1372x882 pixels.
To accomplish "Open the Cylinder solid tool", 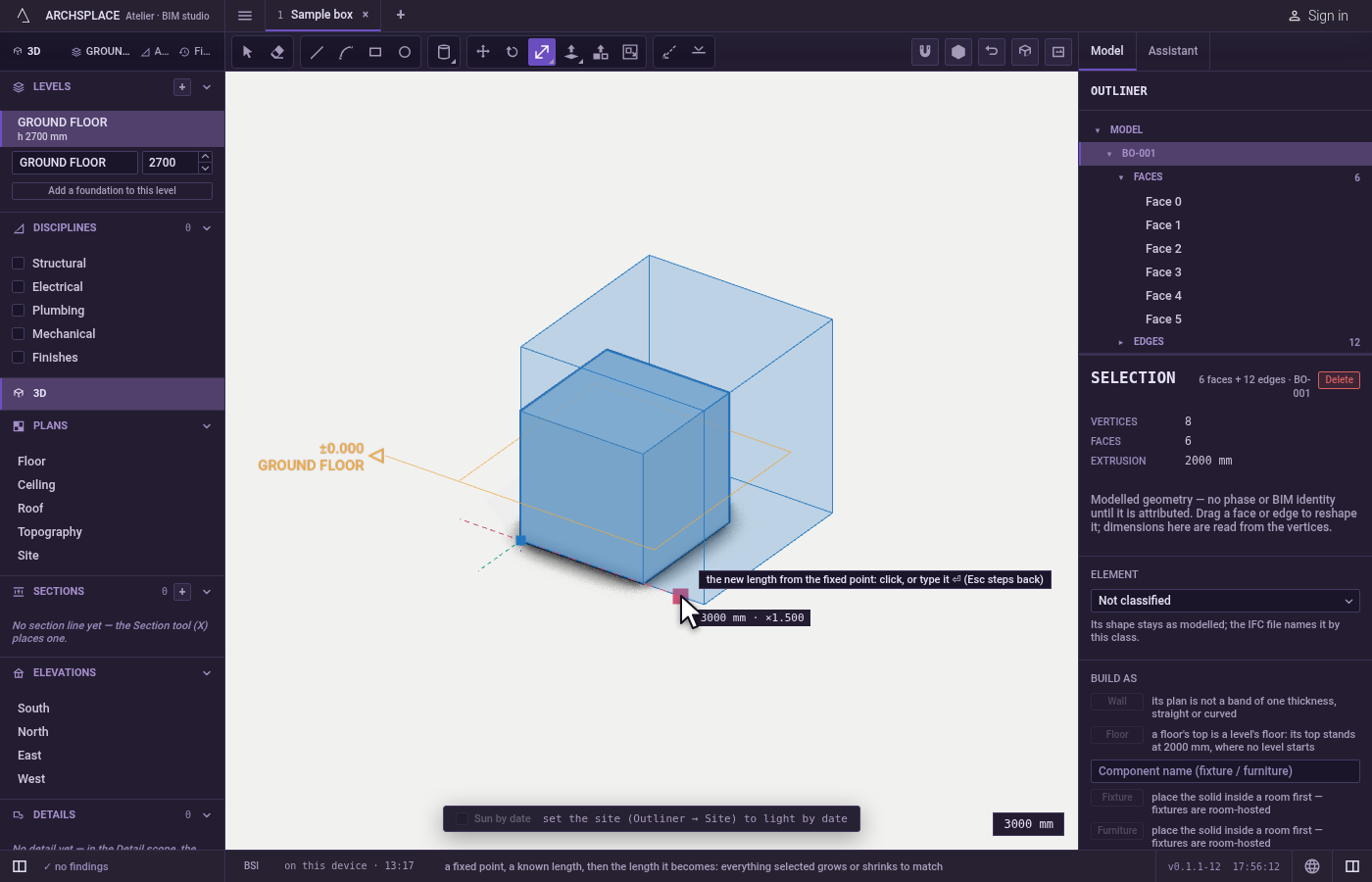I will point(444,52).
